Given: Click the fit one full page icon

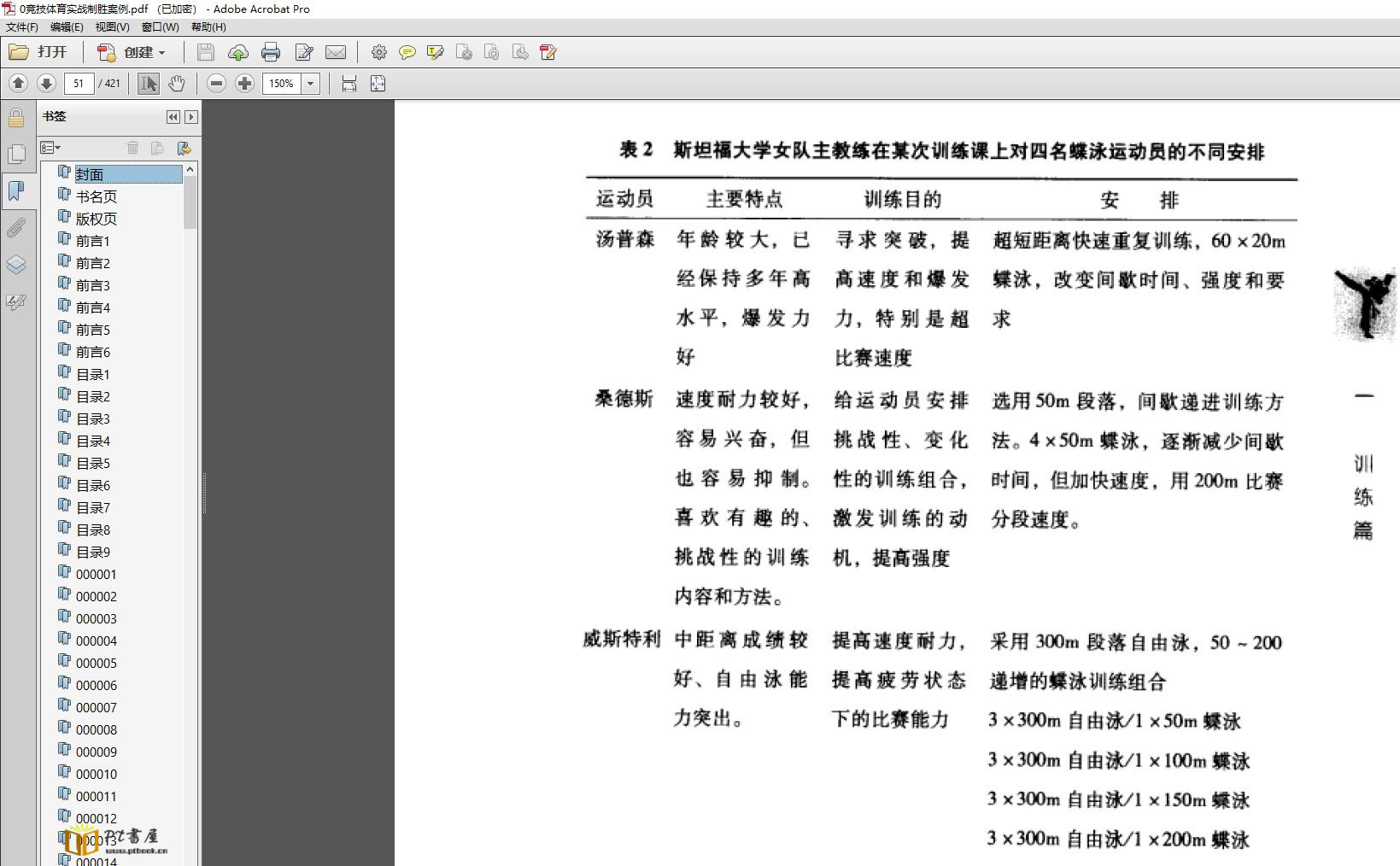Looking at the screenshot, I should click(x=378, y=83).
